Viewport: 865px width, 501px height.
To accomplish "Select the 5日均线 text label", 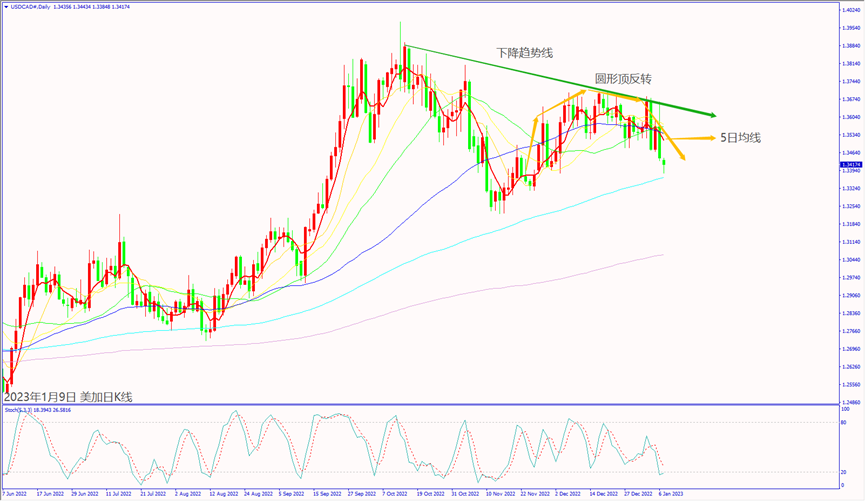I will (x=740, y=137).
